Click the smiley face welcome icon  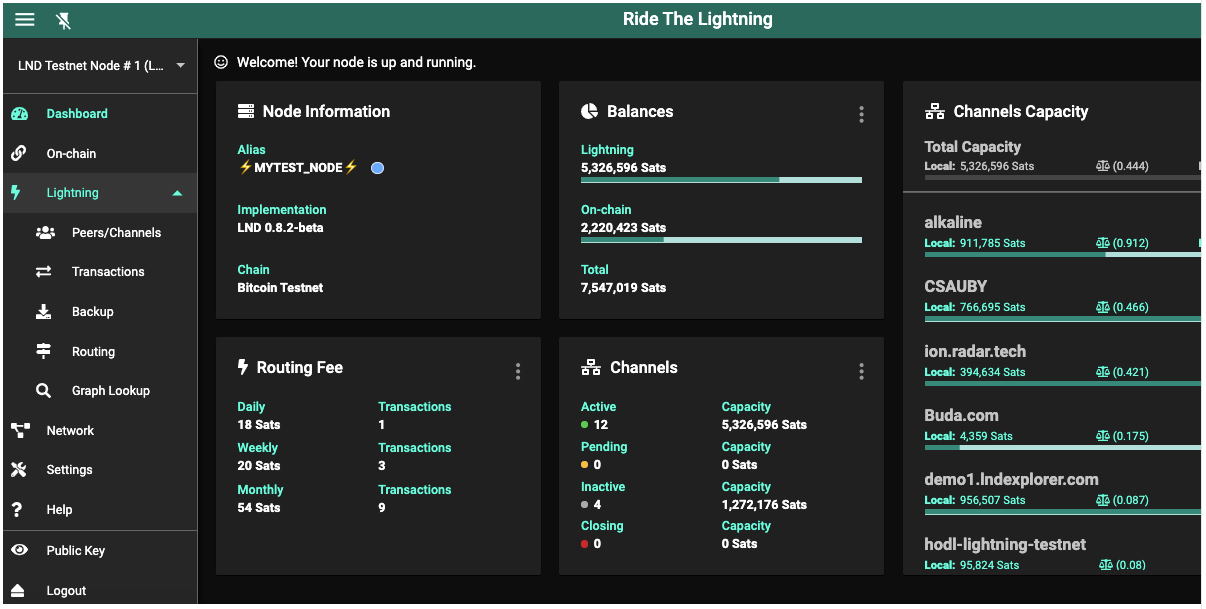222,62
